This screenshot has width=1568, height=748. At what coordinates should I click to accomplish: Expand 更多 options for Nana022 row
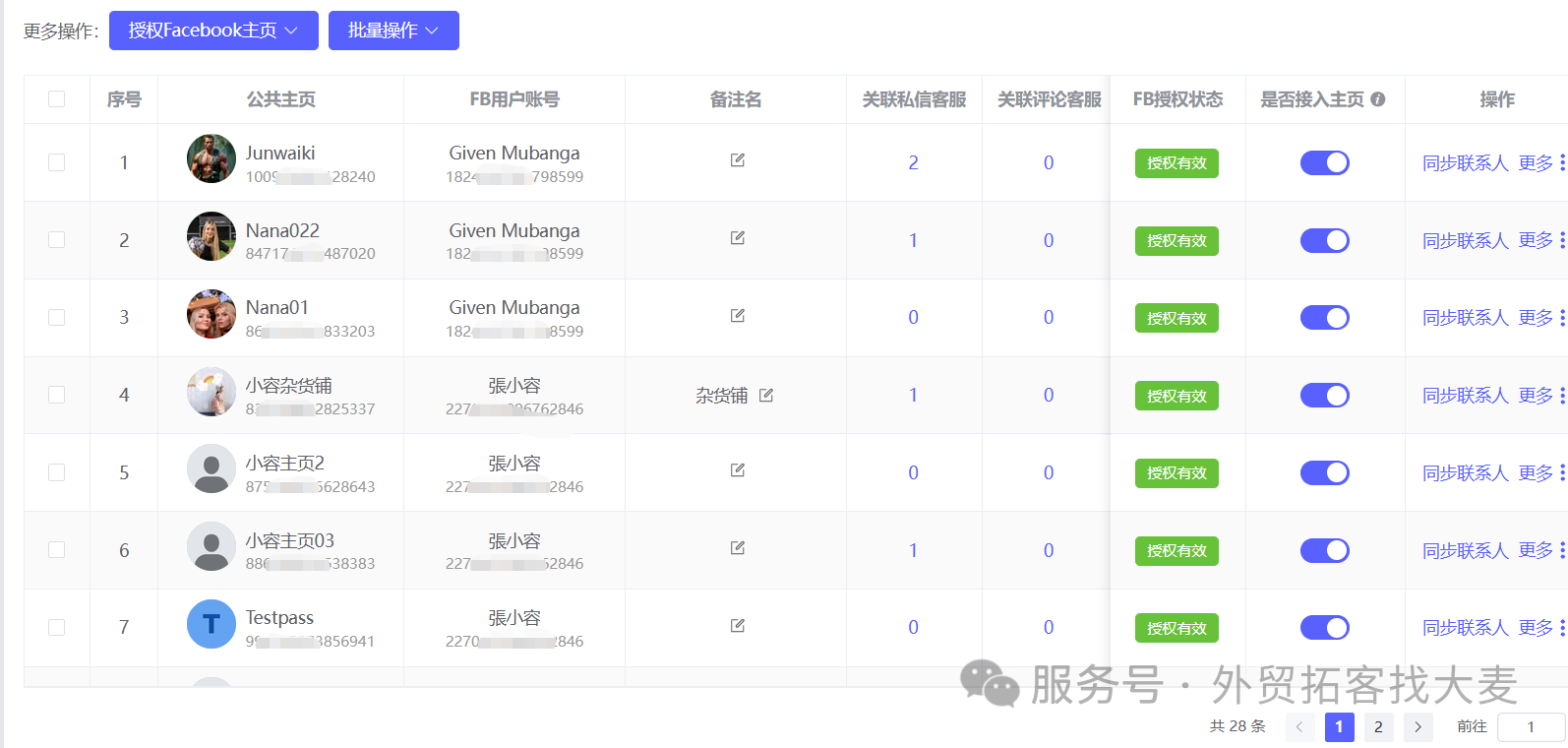point(1536,240)
